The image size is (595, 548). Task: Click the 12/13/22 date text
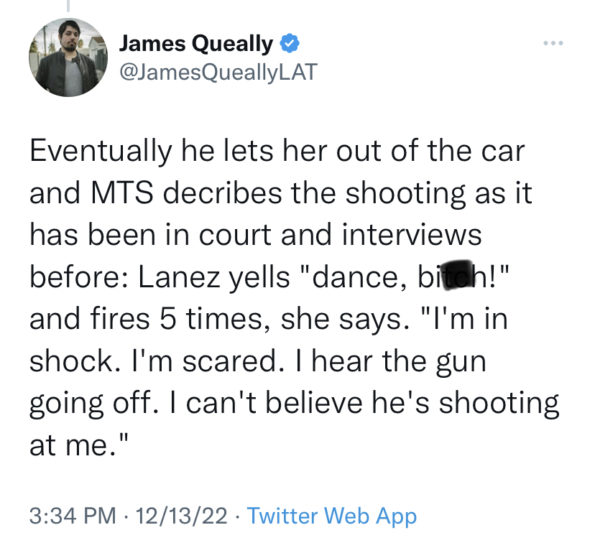(181, 516)
